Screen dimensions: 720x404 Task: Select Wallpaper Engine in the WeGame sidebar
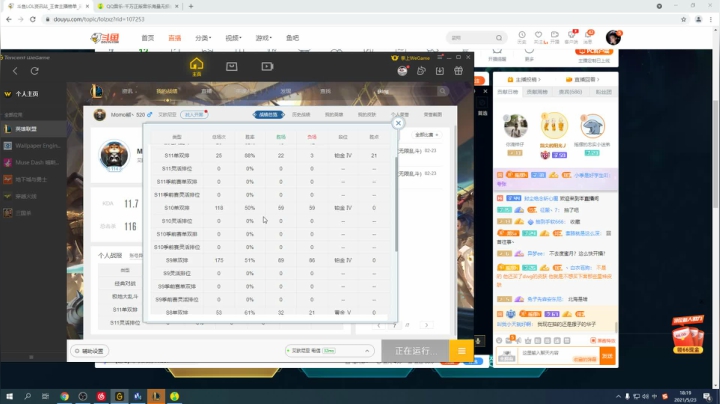point(33,146)
